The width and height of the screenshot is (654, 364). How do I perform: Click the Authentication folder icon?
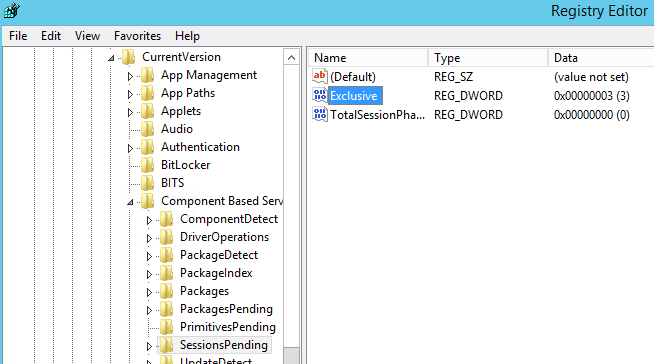click(x=147, y=147)
